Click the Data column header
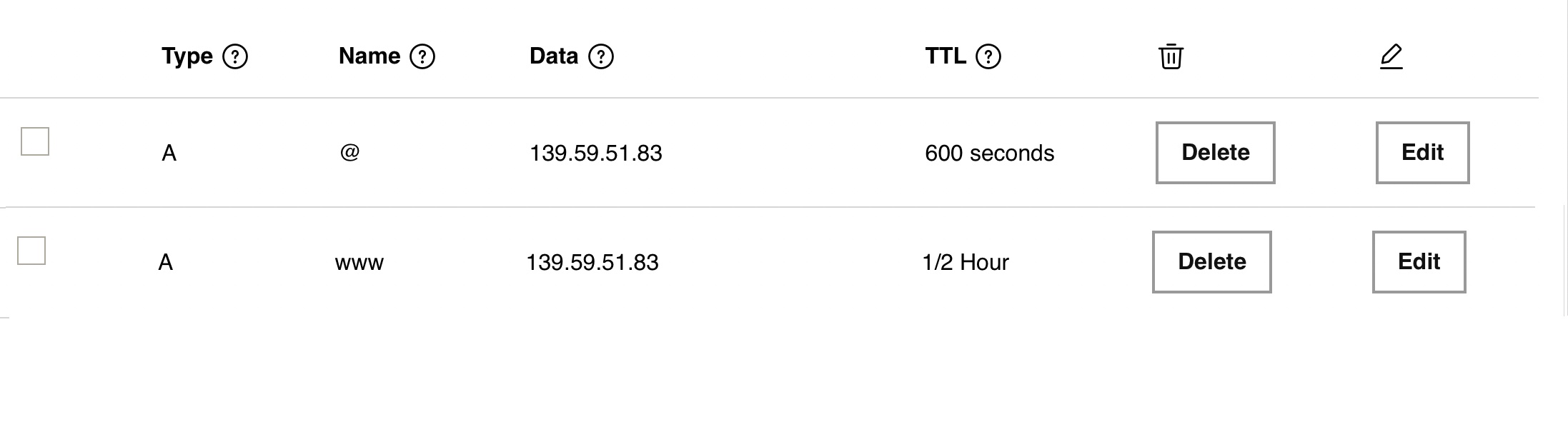This screenshot has width=1568, height=427. (554, 56)
